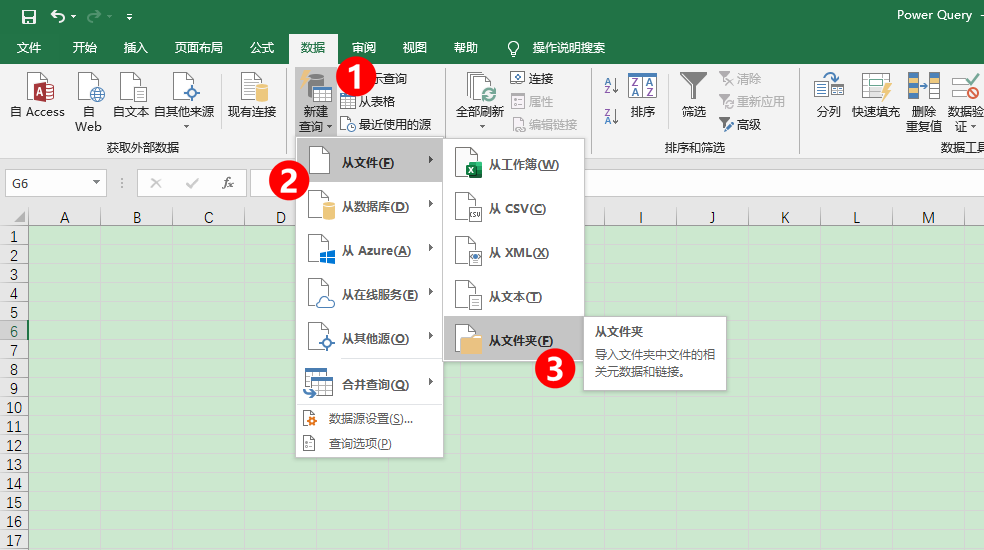The width and height of the screenshot is (984, 550).
Task: Import data 自 Web
Action: point(88,102)
